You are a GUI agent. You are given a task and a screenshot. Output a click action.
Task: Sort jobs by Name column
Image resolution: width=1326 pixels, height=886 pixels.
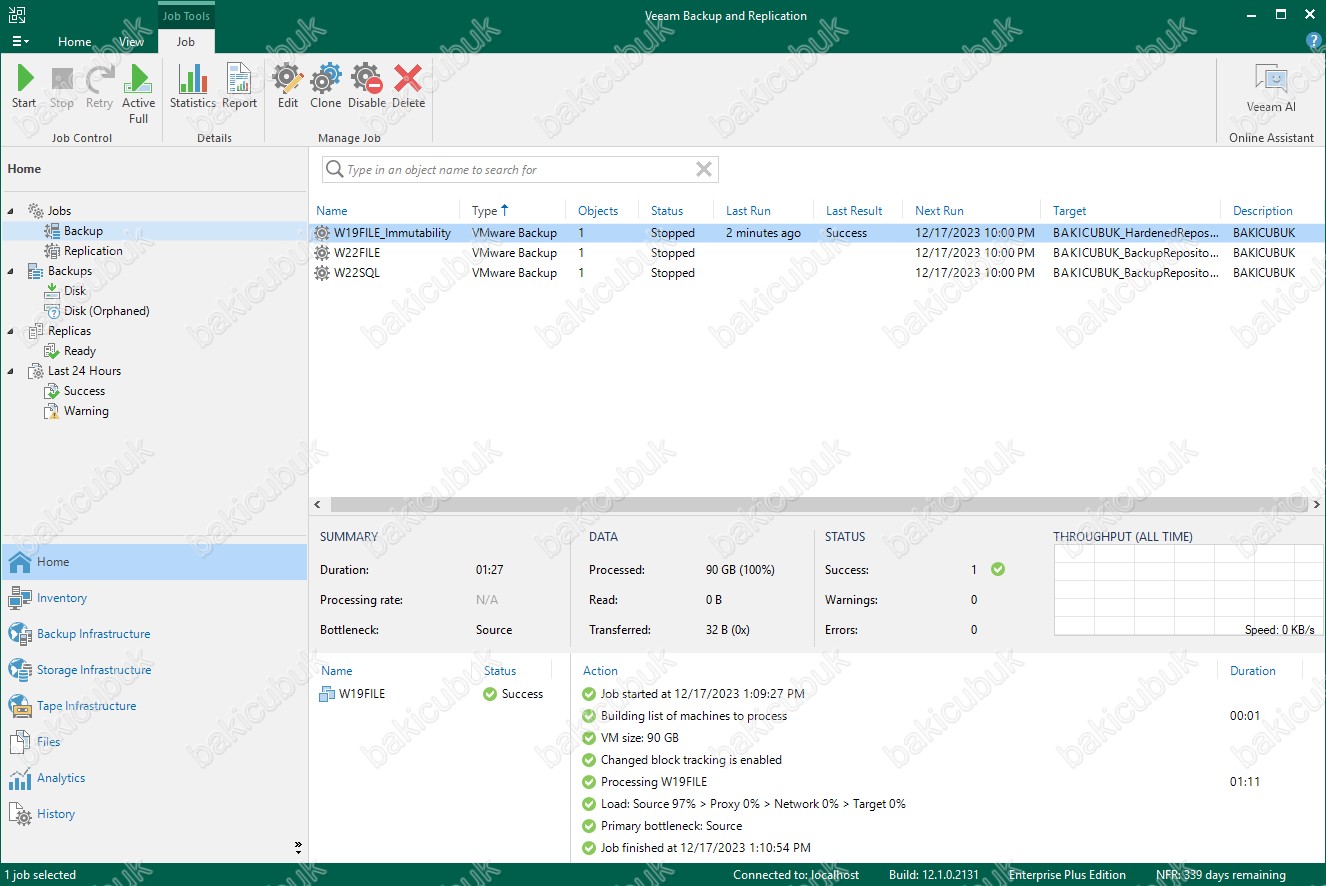click(332, 211)
